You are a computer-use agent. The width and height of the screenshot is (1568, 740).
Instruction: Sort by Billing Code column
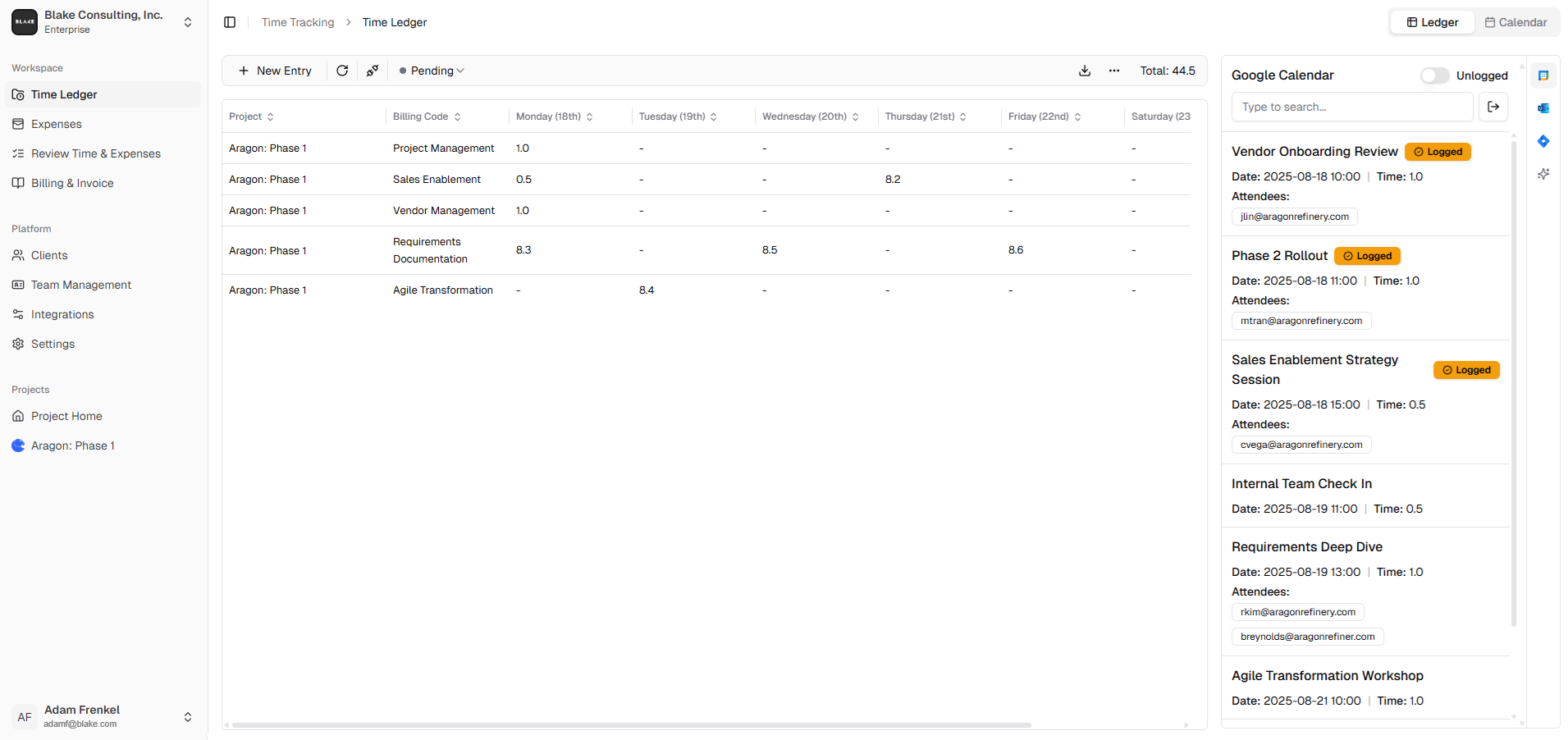pyautogui.click(x=427, y=116)
